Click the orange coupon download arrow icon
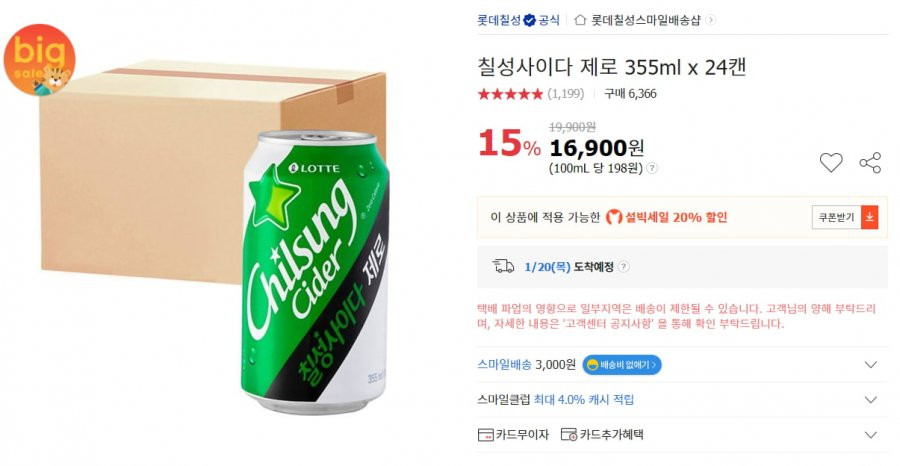Image resolution: width=900 pixels, height=466 pixels. click(x=870, y=218)
